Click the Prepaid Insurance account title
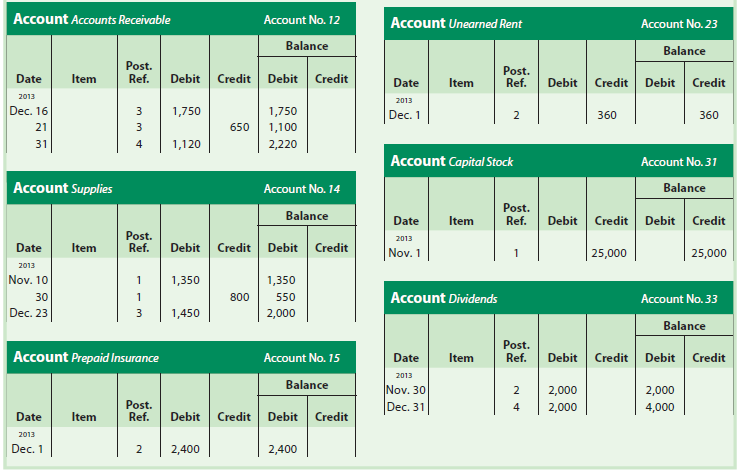739x471 pixels. (x=86, y=357)
